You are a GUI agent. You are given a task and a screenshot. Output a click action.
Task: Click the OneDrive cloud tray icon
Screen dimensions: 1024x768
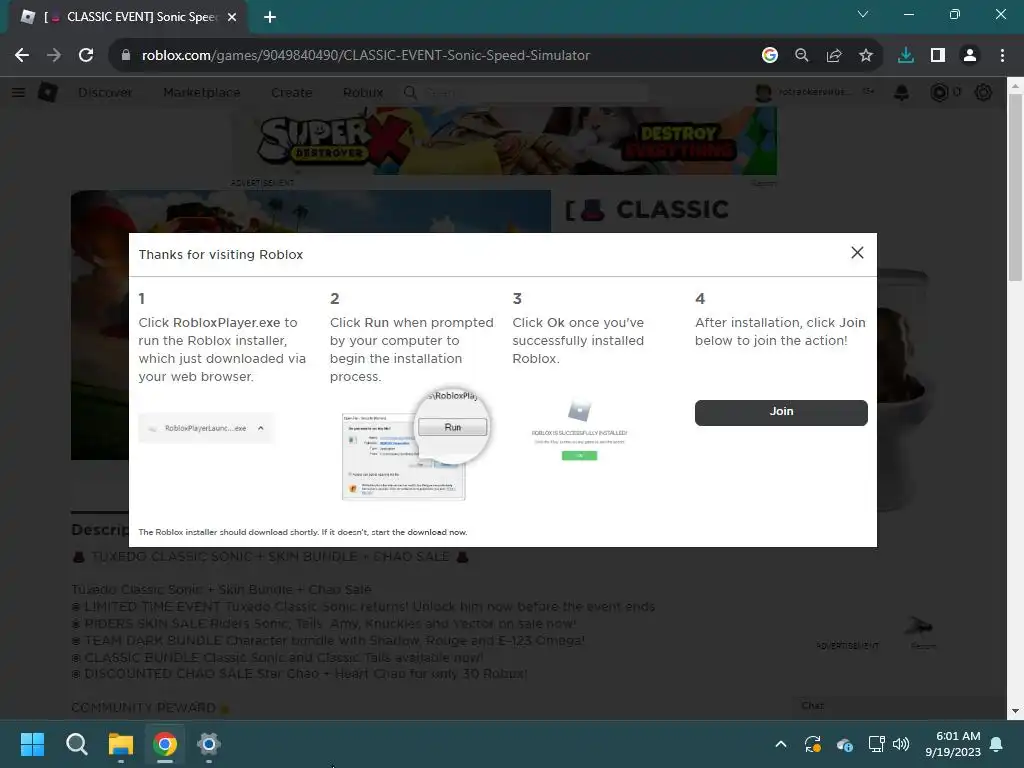(x=844, y=744)
